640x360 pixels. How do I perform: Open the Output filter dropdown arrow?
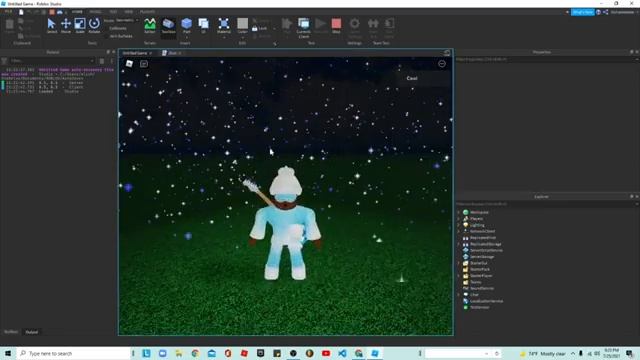91,61
